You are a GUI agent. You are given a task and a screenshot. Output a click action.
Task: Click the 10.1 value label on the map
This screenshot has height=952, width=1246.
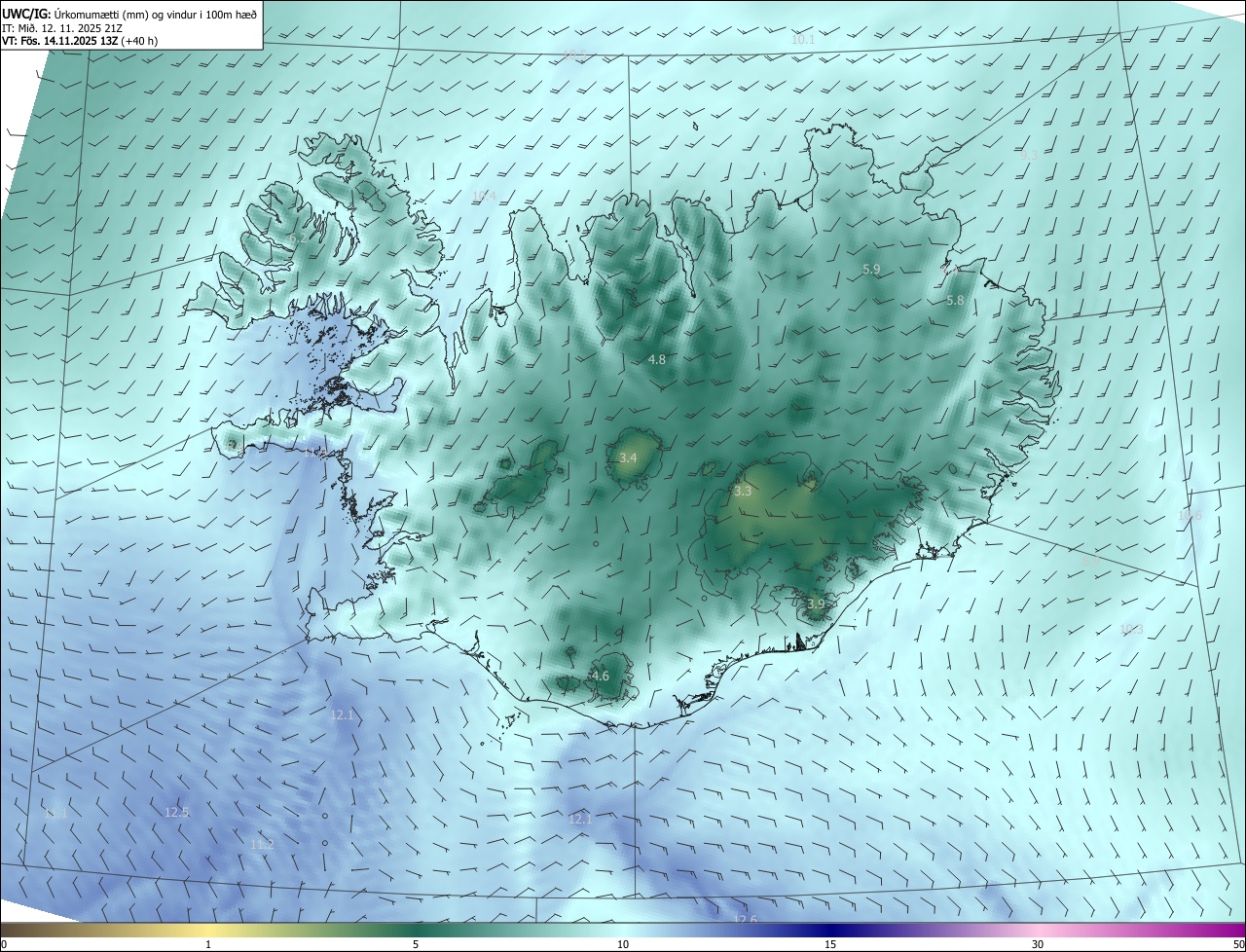click(803, 40)
